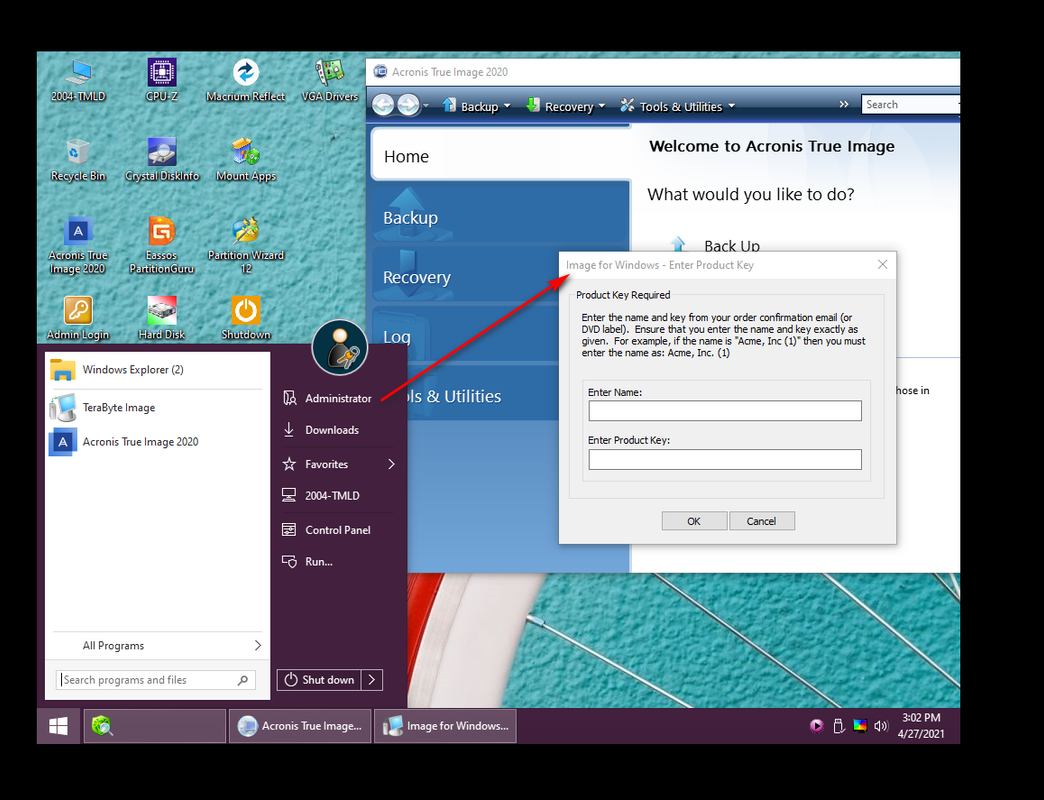Click OK in product key dialog
Screen dimensions: 1044x800
coord(694,521)
